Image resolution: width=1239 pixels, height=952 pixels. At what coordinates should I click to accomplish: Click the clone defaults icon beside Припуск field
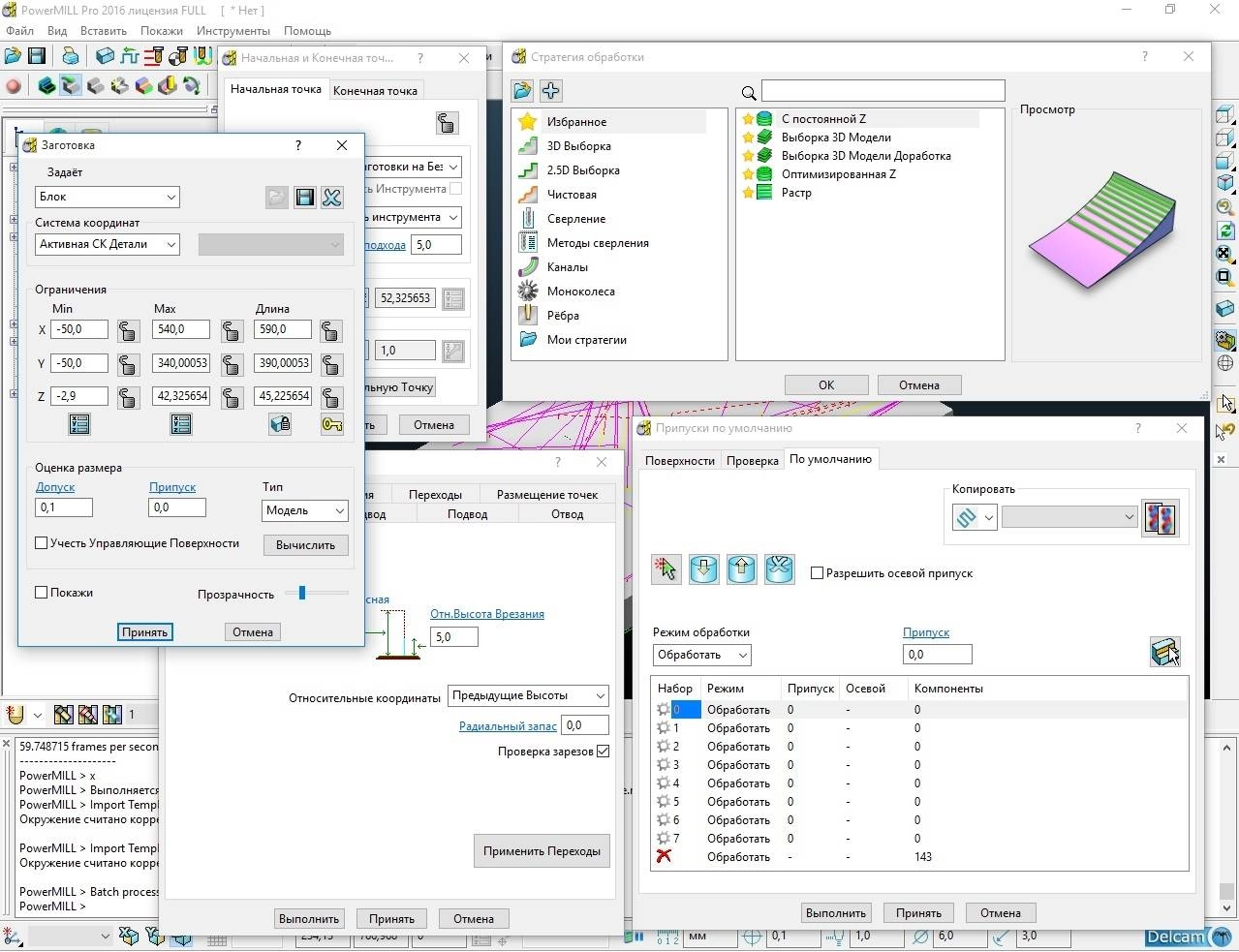1164,652
